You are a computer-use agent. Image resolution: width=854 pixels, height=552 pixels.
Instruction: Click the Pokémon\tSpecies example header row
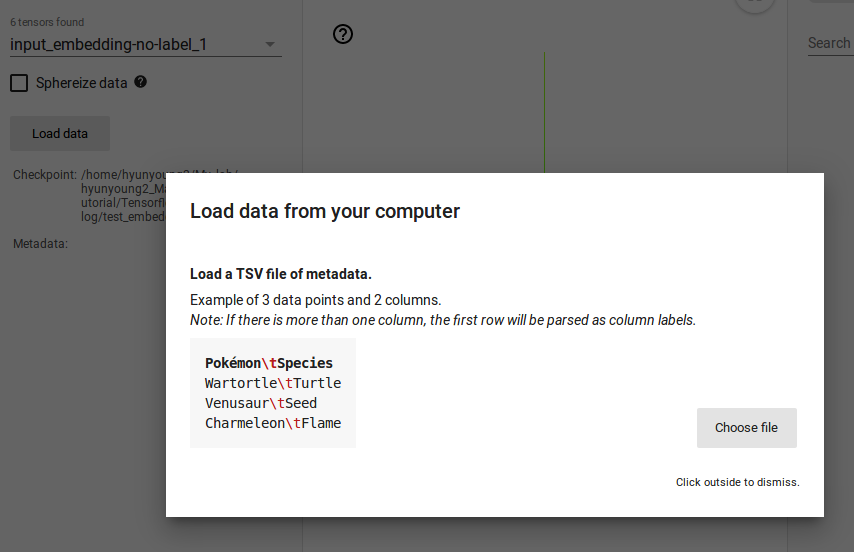click(x=269, y=363)
